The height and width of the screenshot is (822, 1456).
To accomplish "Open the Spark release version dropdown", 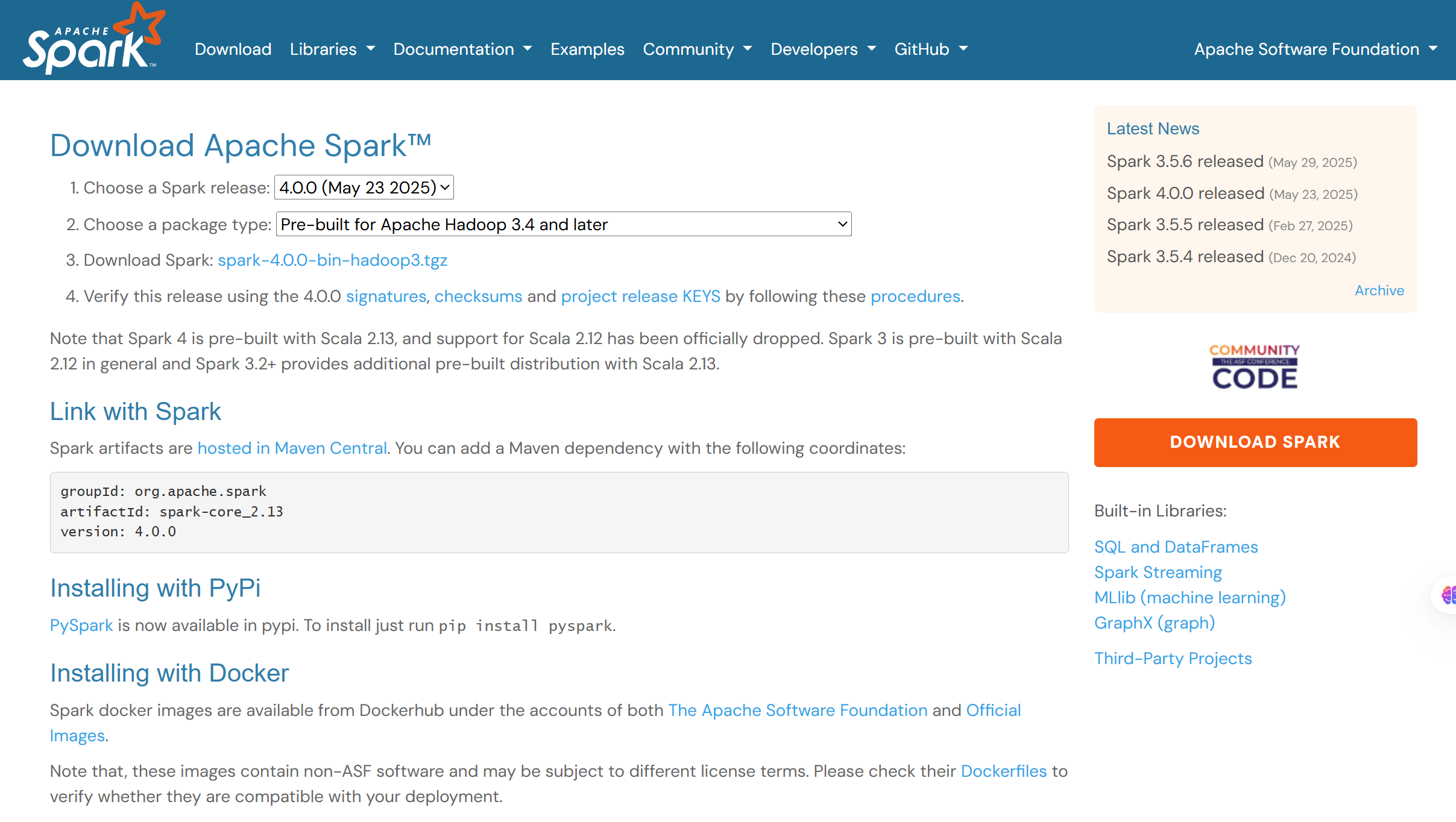I will [364, 187].
